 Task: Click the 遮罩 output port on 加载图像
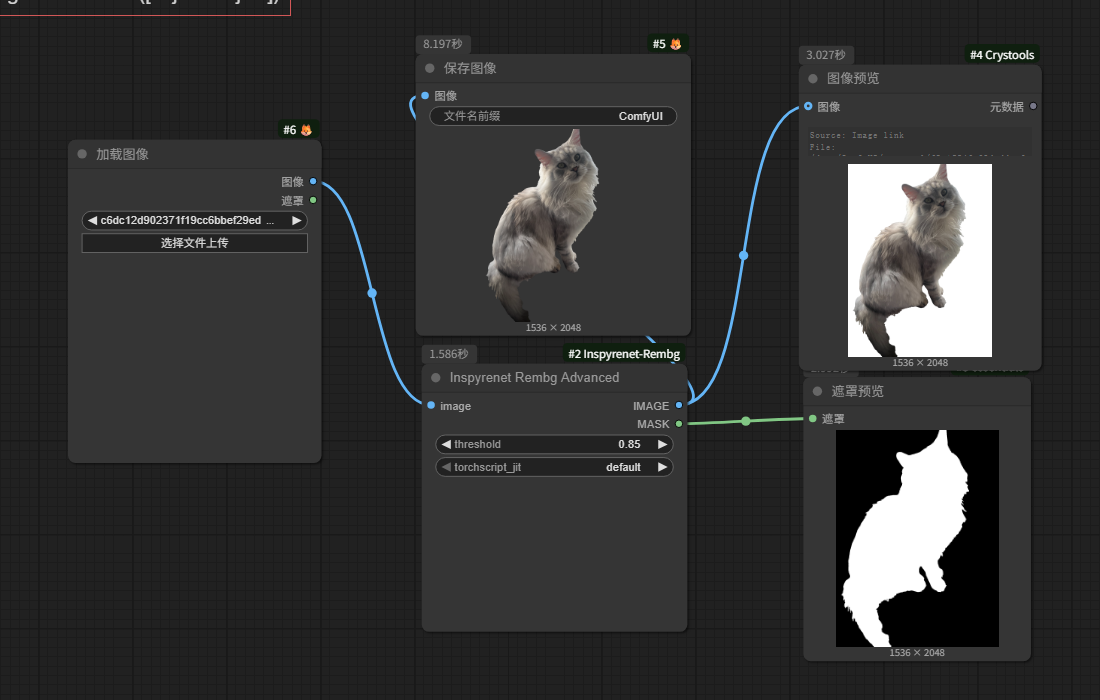click(313, 201)
